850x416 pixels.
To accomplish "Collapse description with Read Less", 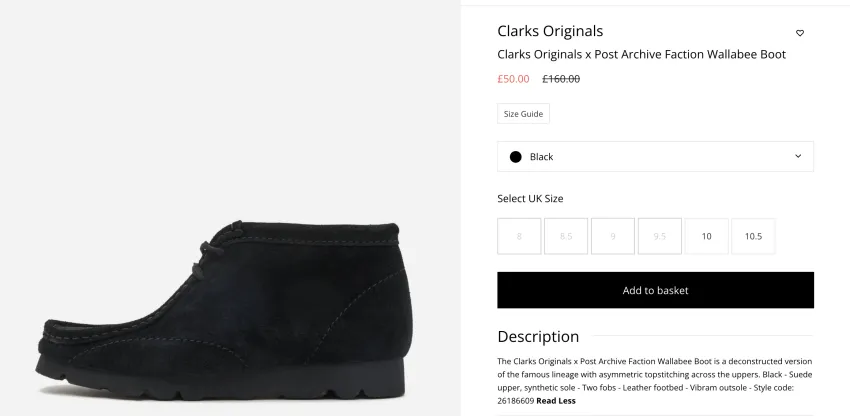I will coord(556,401).
